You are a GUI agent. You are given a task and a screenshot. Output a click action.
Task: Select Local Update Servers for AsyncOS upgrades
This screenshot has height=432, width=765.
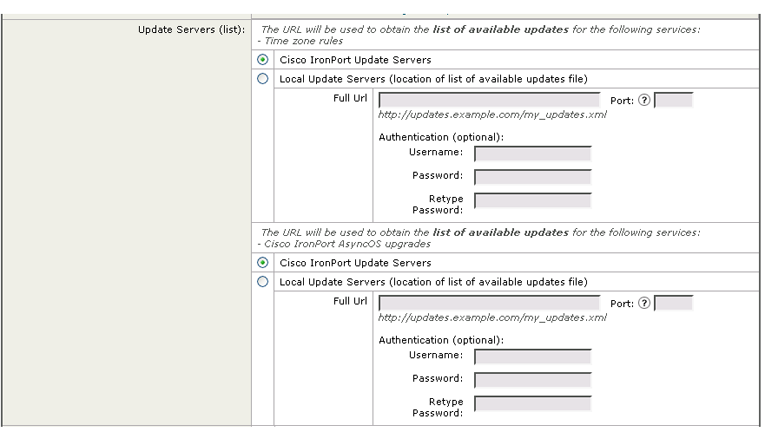pyautogui.click(x=262, y=282)
